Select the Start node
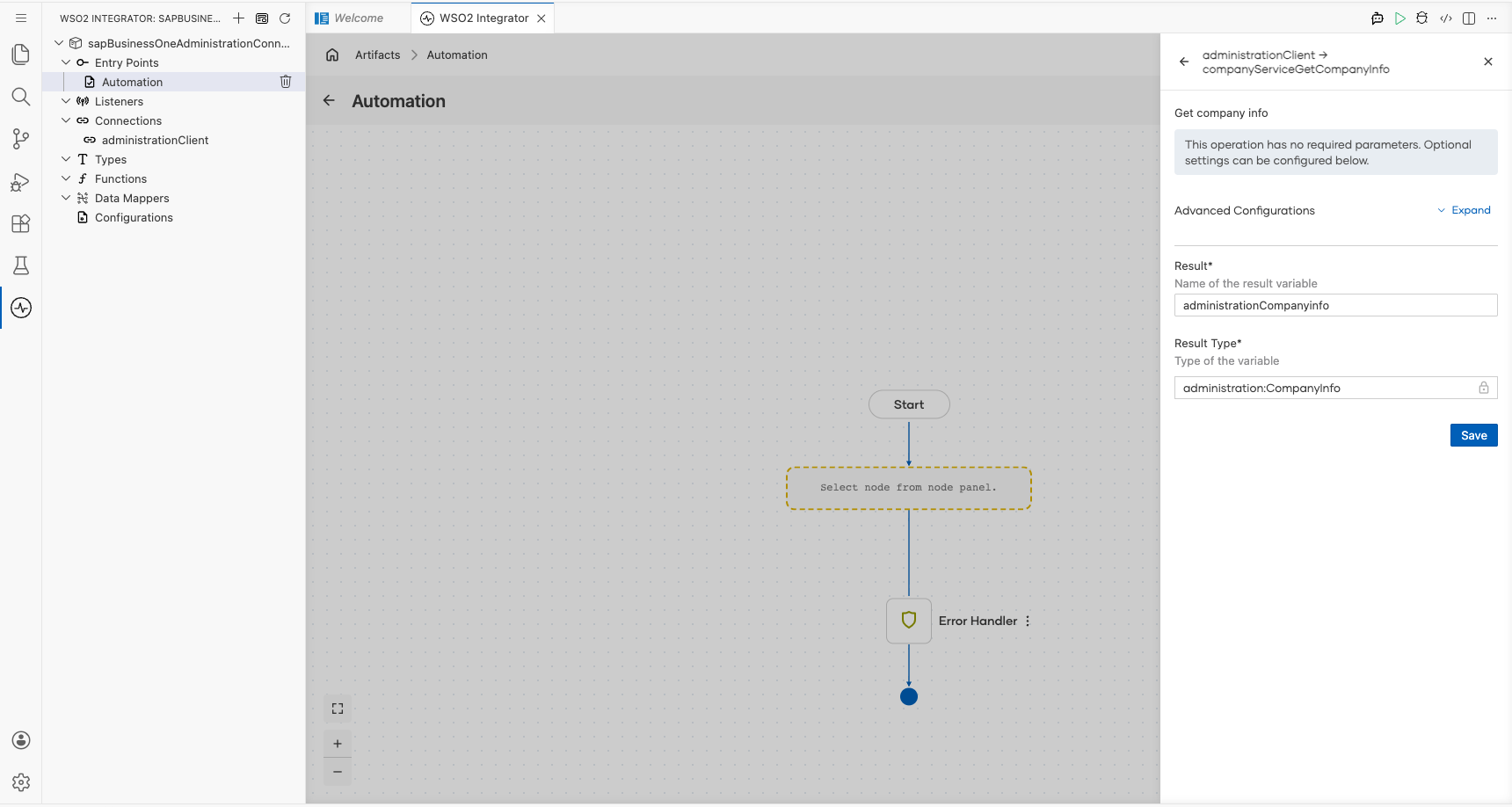1512x807 pixels. (909, 404)
